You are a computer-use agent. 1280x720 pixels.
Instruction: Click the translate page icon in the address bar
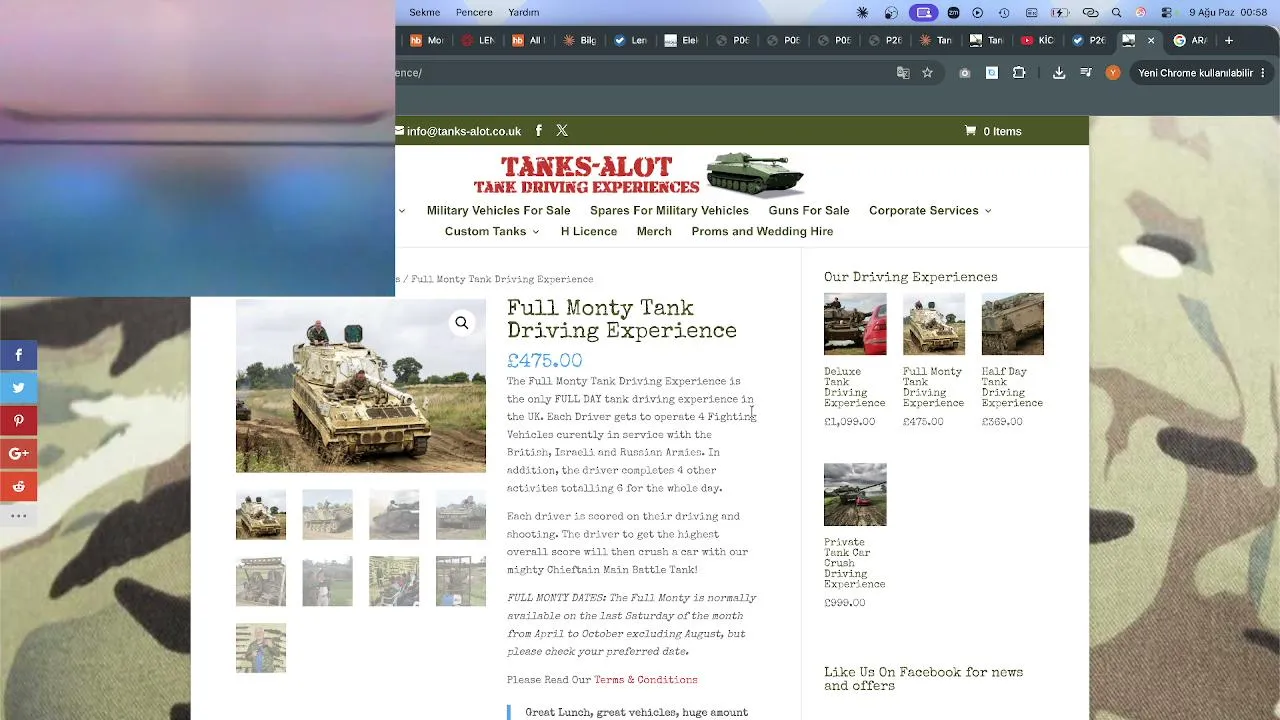point(903,73)
